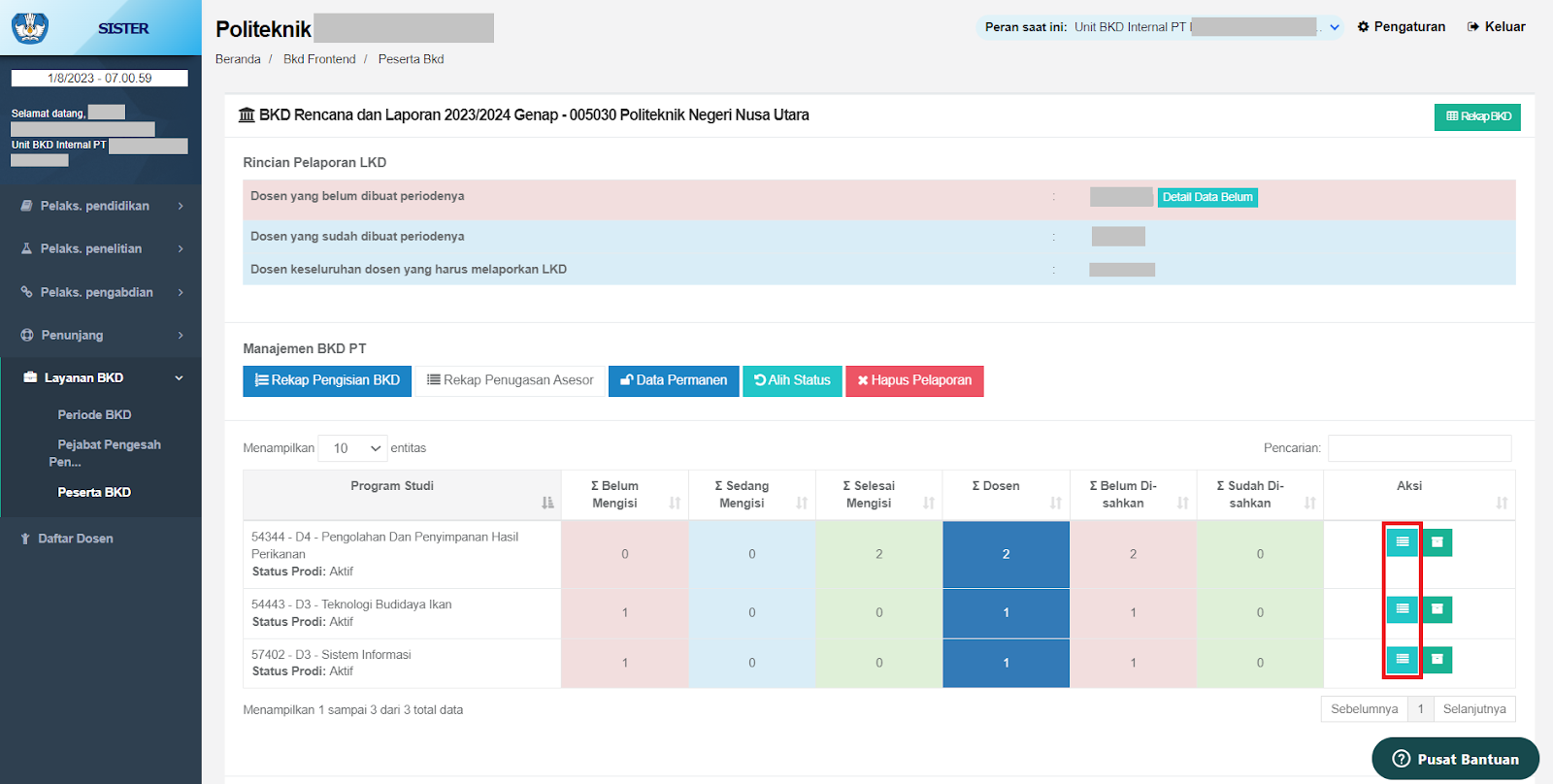Expand the Penunjang menu chevron
This screenshot has width=1553, height=784.
(x=181, y=336)
